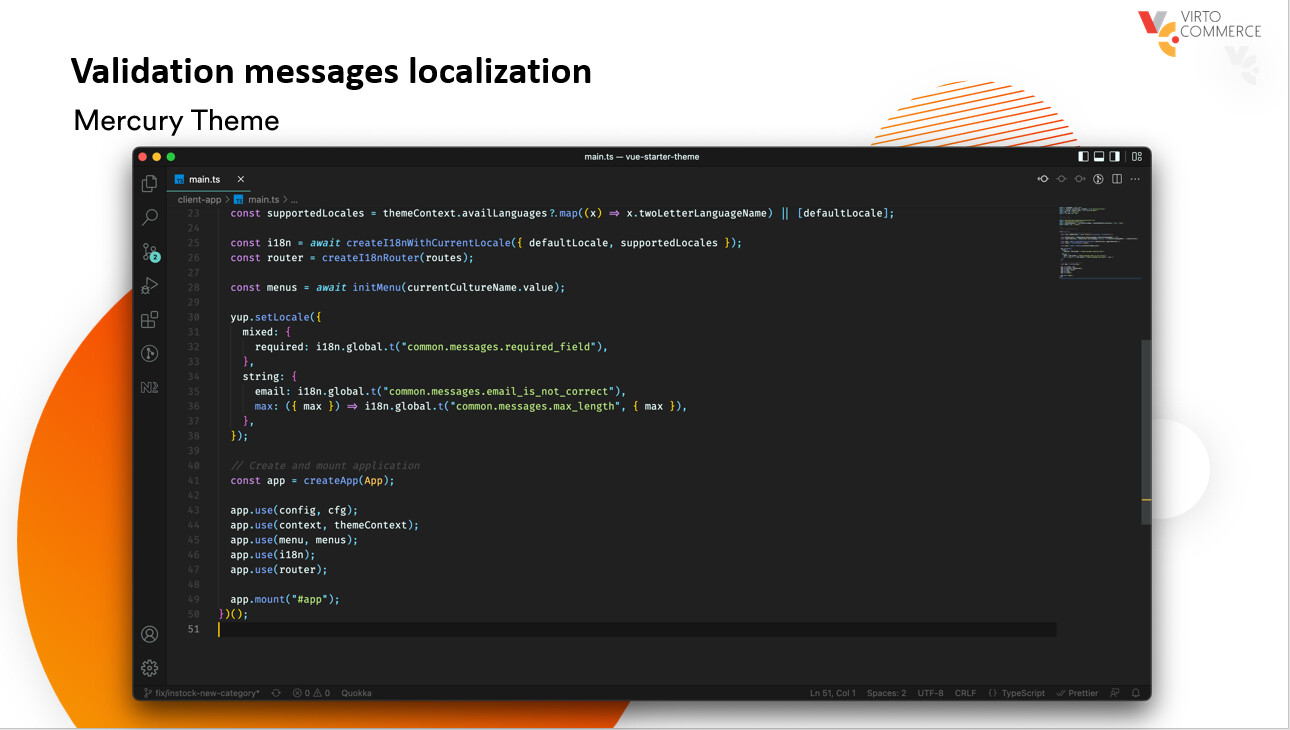The height and width of the screenshot is (730, 1290).
Task: Close the main.ts tab
Action: coord(240,179)
